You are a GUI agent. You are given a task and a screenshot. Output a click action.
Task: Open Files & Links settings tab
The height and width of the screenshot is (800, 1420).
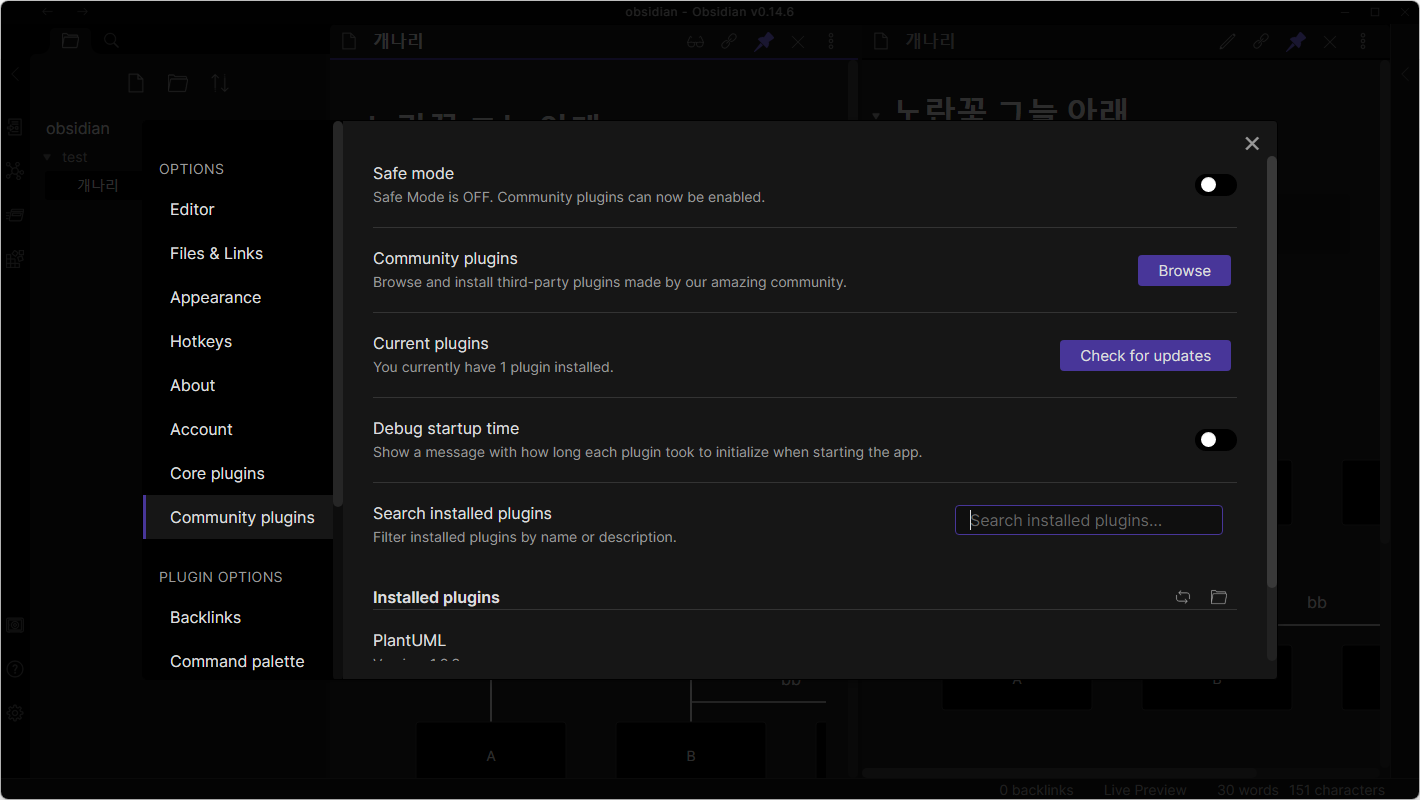tap(238, 254)
